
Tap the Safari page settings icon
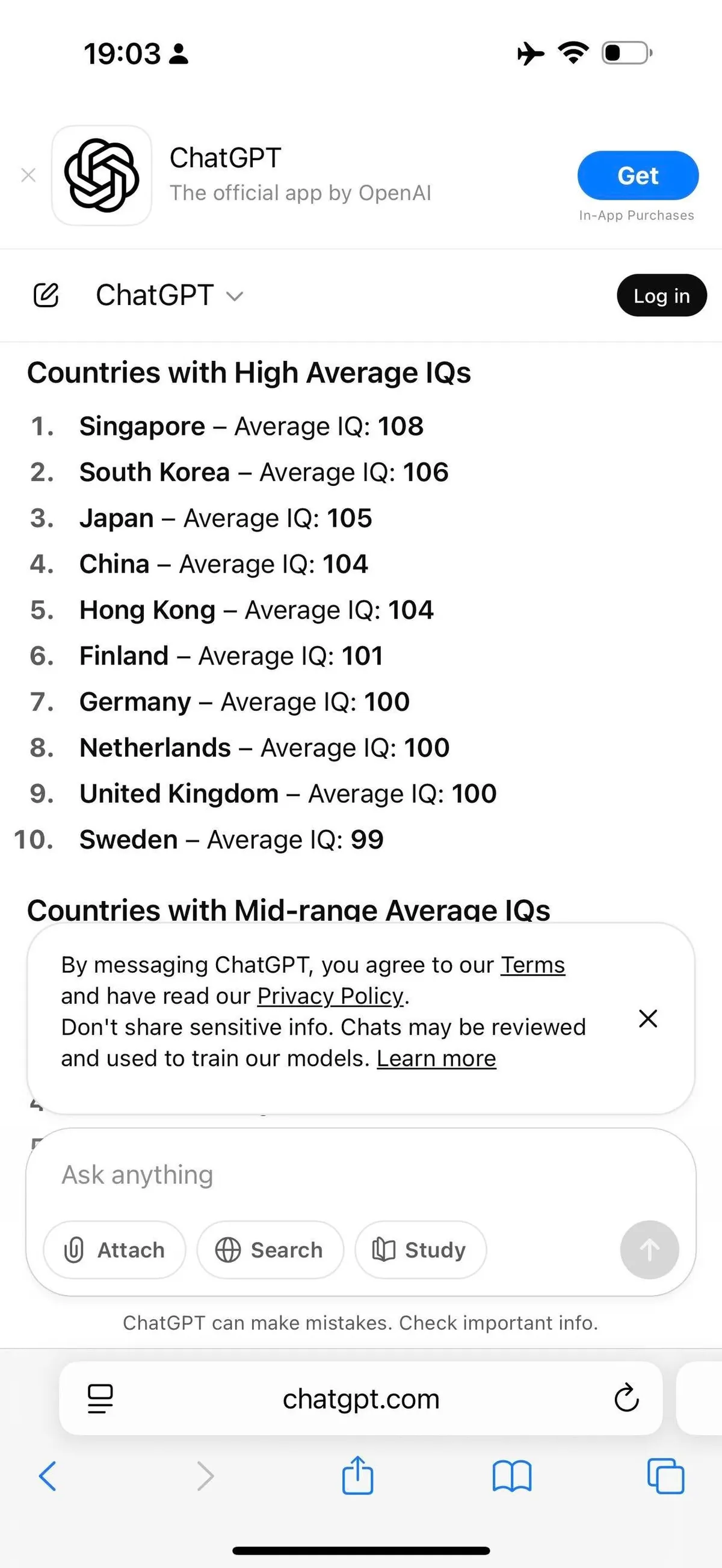(100, 1399)
